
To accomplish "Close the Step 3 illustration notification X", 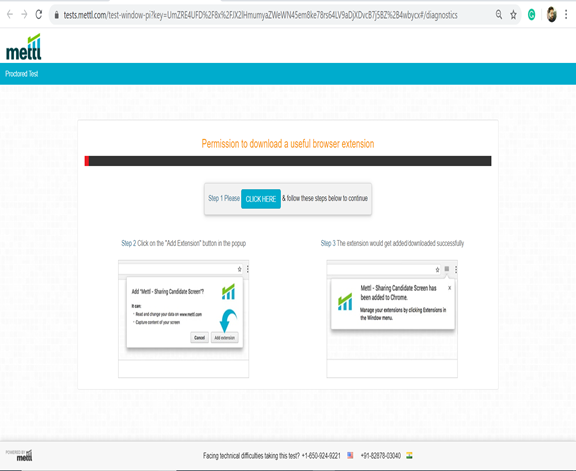I will click(450, 288).
